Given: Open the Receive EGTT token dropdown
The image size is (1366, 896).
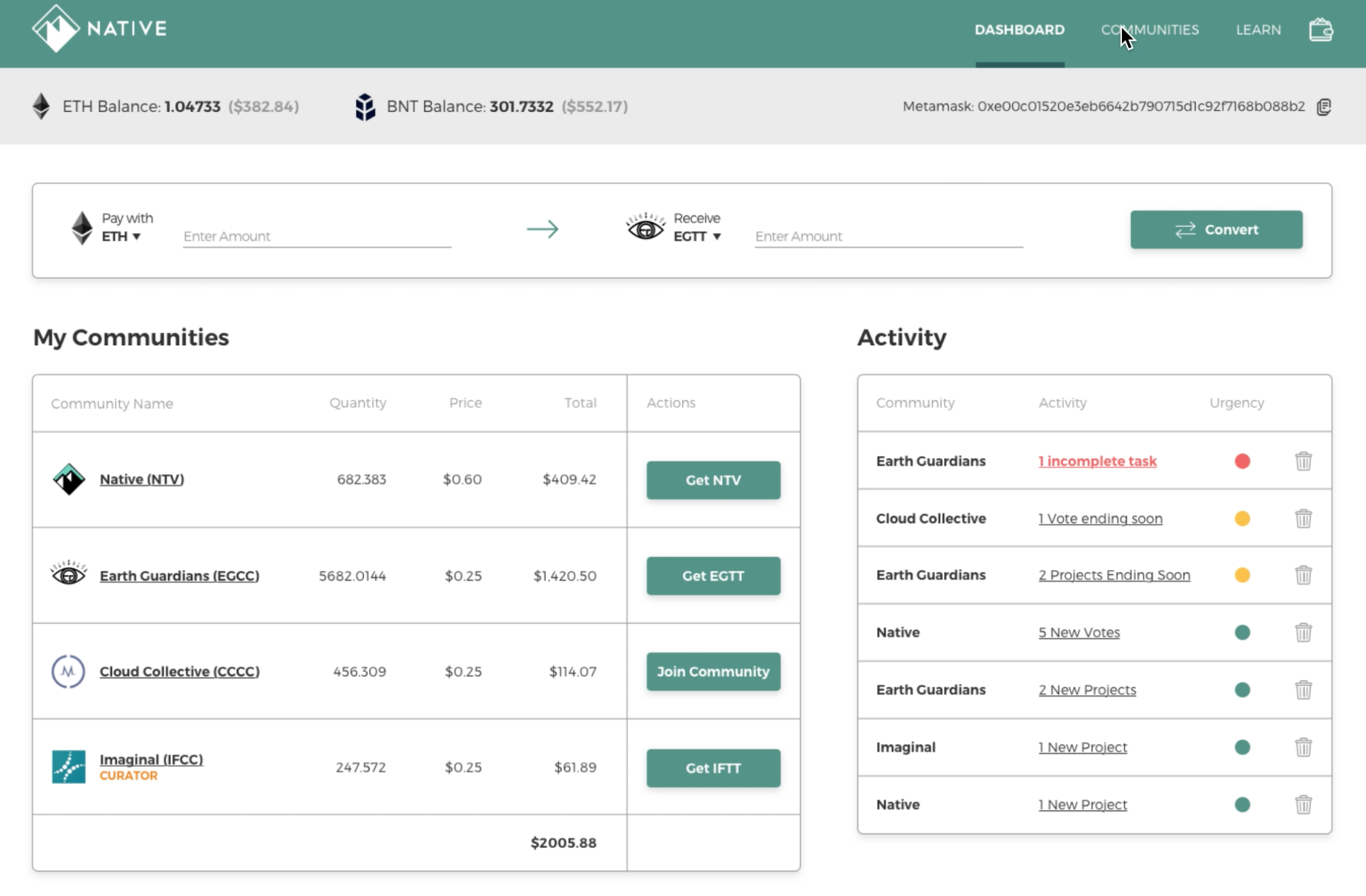Looking at the screenshot, I should (x=696, y=237).
